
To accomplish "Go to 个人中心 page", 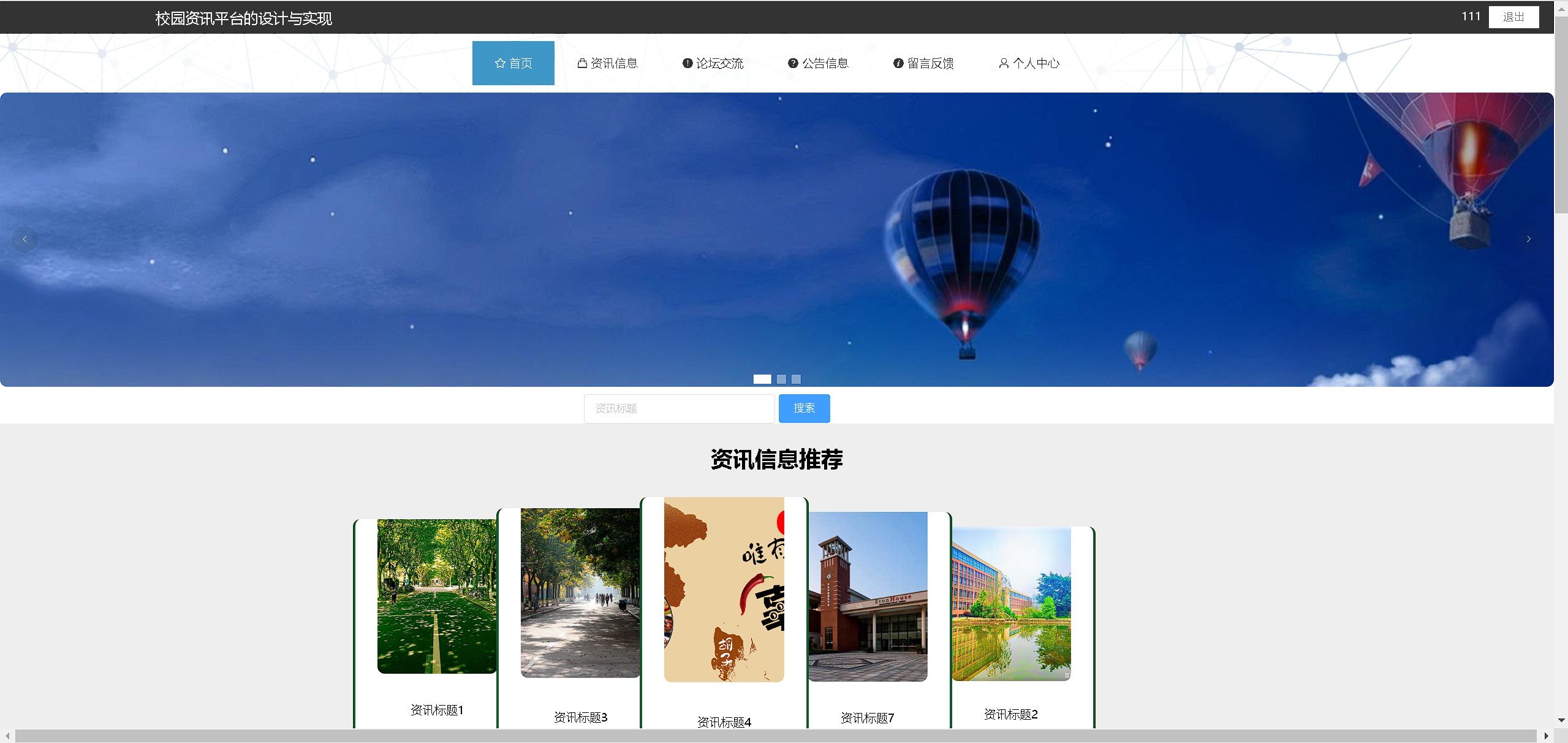I will [1036, 63].
